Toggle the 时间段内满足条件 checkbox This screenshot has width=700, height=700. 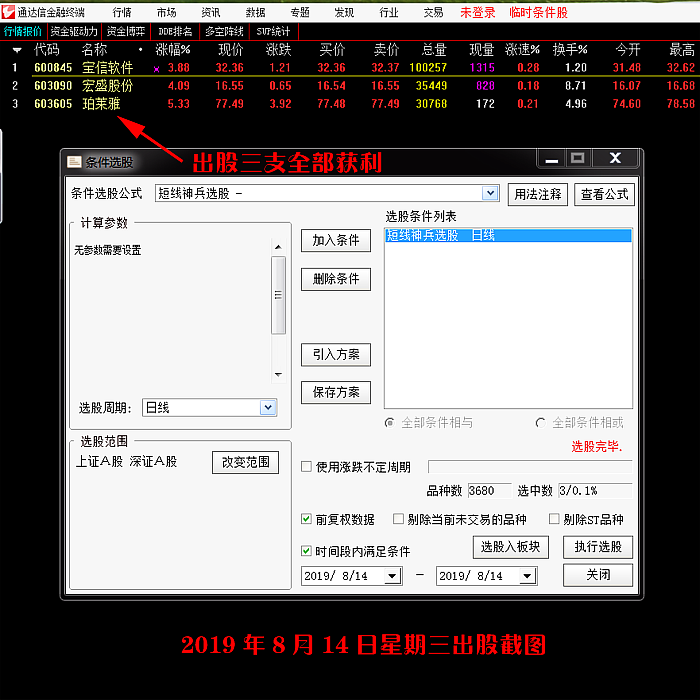[x=306, y=551]
